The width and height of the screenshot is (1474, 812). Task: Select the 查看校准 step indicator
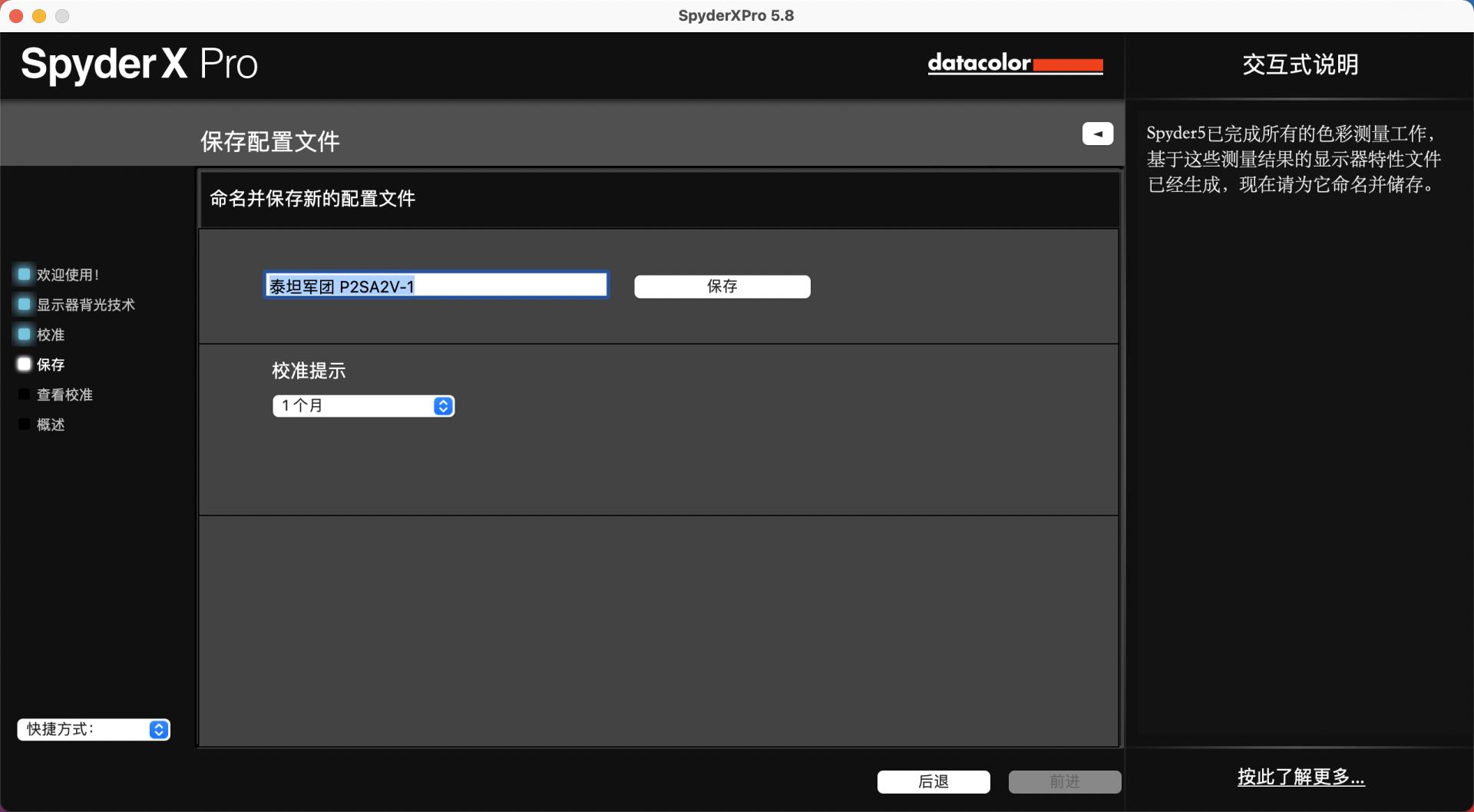point(24,394)
